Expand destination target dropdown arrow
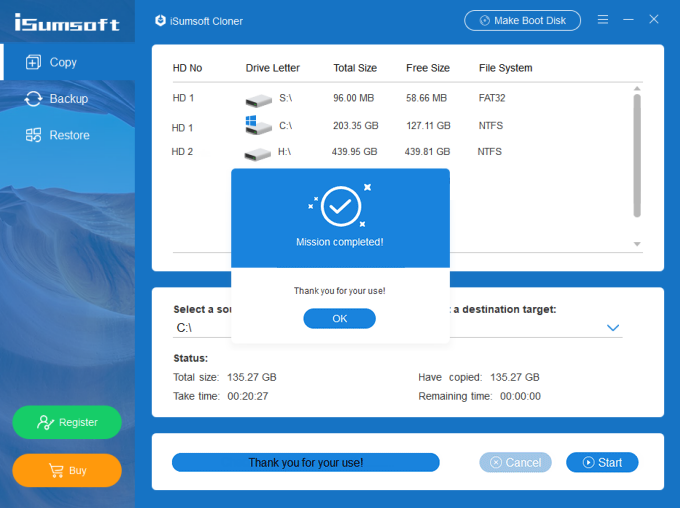 click(613, 328)
